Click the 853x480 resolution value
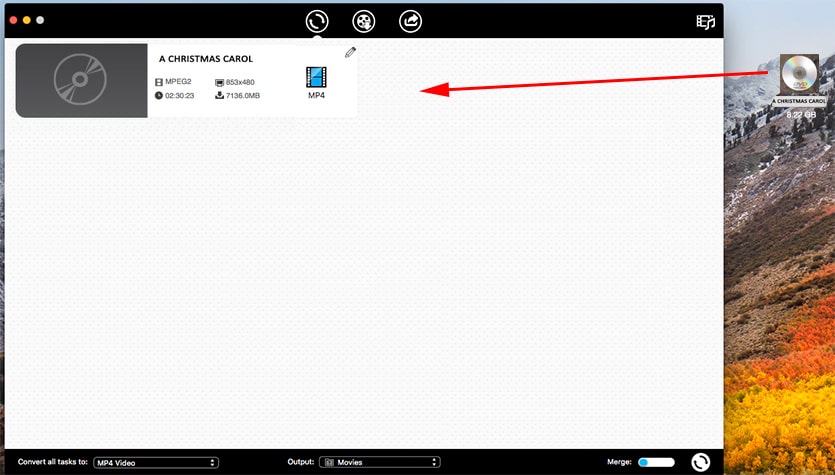 240,82
